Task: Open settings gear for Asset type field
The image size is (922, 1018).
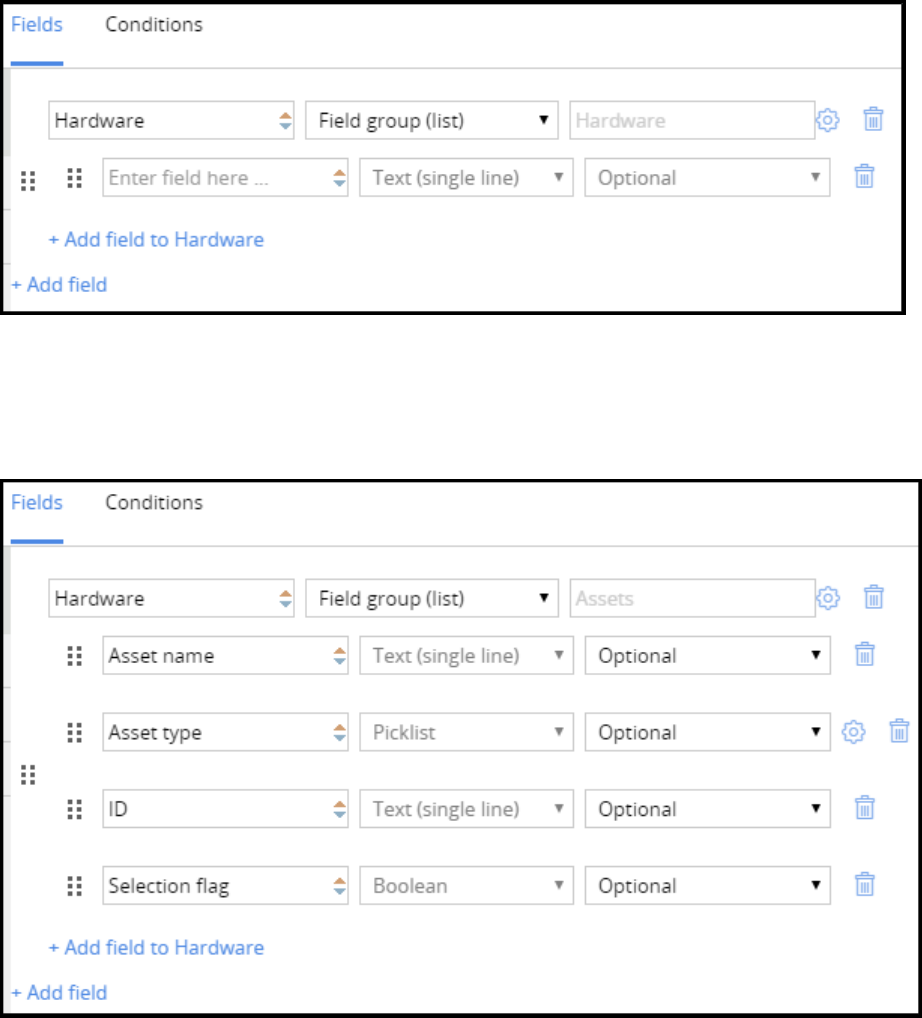Action: click(x=852, y=732)
